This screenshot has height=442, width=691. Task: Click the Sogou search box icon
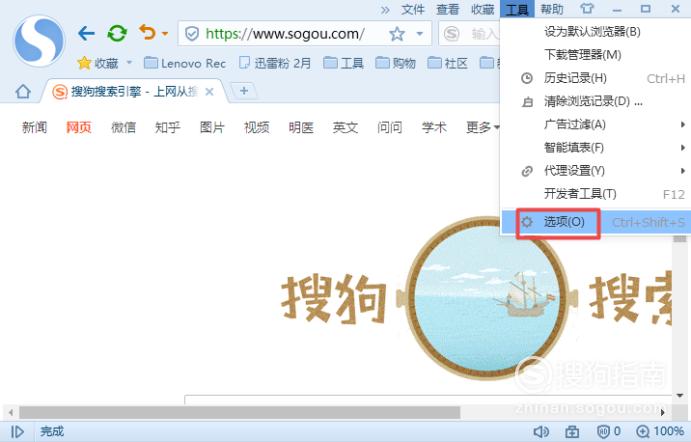[x=451, y=33]
